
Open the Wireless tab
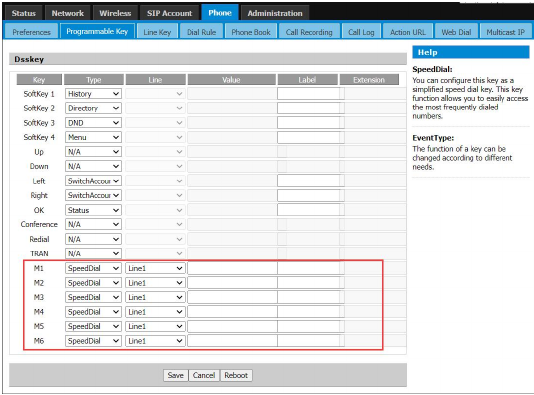115,13
